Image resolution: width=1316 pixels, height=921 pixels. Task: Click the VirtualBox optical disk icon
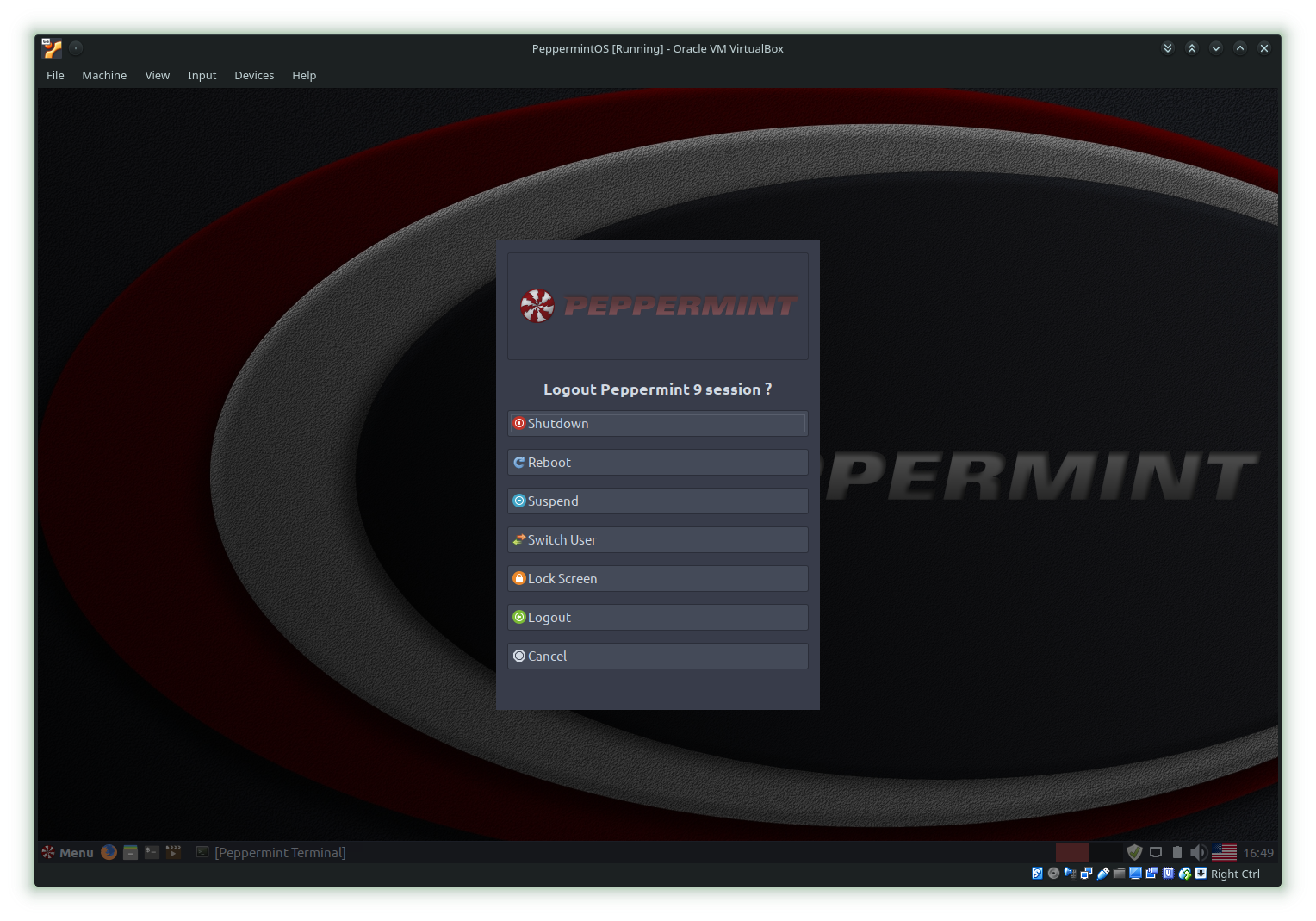[1053, 874]
